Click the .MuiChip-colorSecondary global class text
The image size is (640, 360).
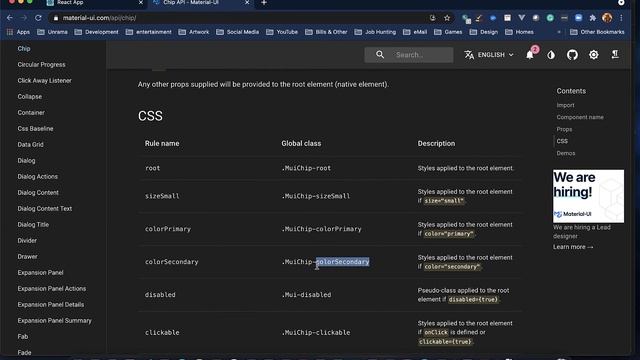(325, 262)
